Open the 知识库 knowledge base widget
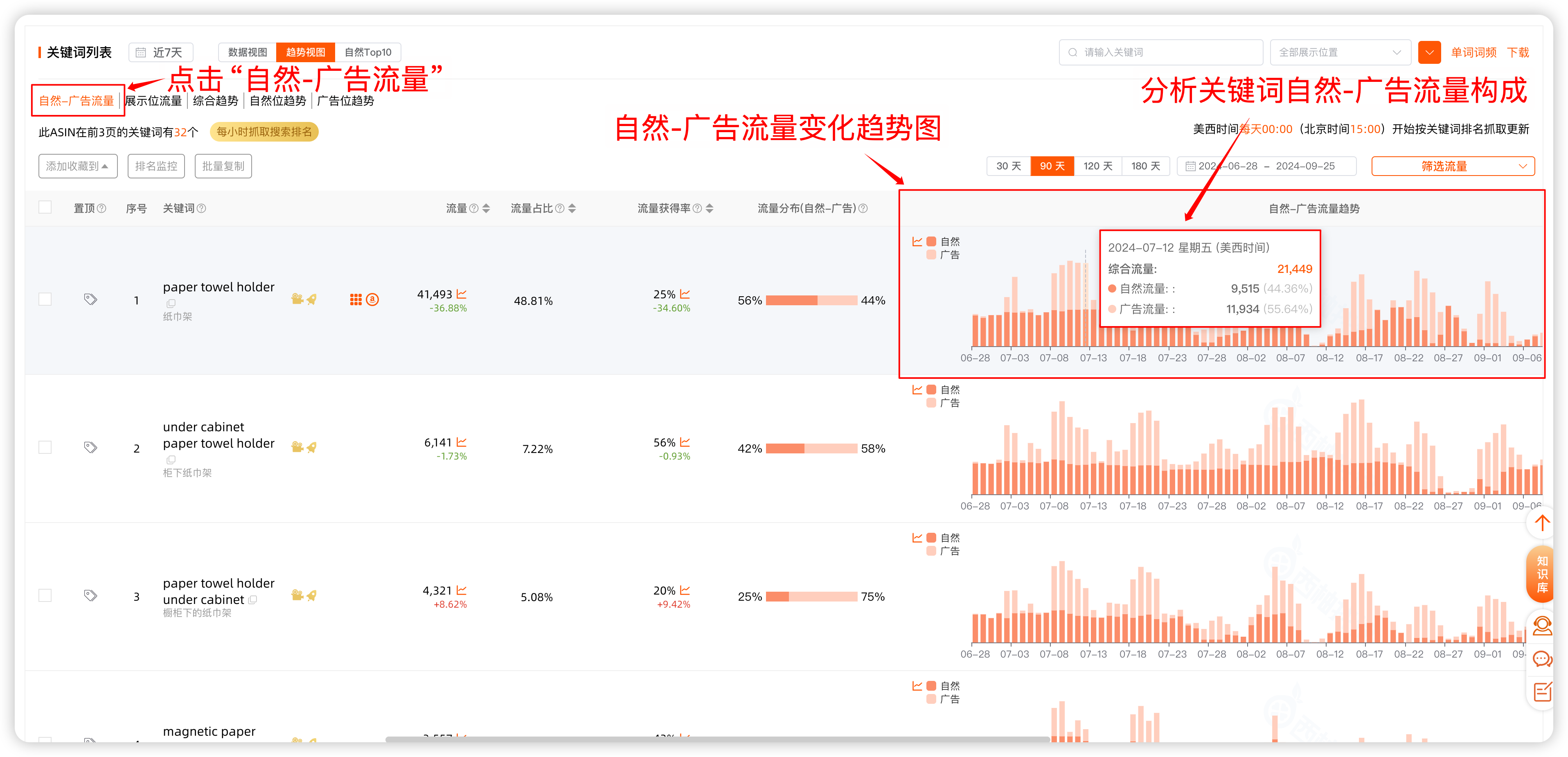 click(x=1542, y=575)
